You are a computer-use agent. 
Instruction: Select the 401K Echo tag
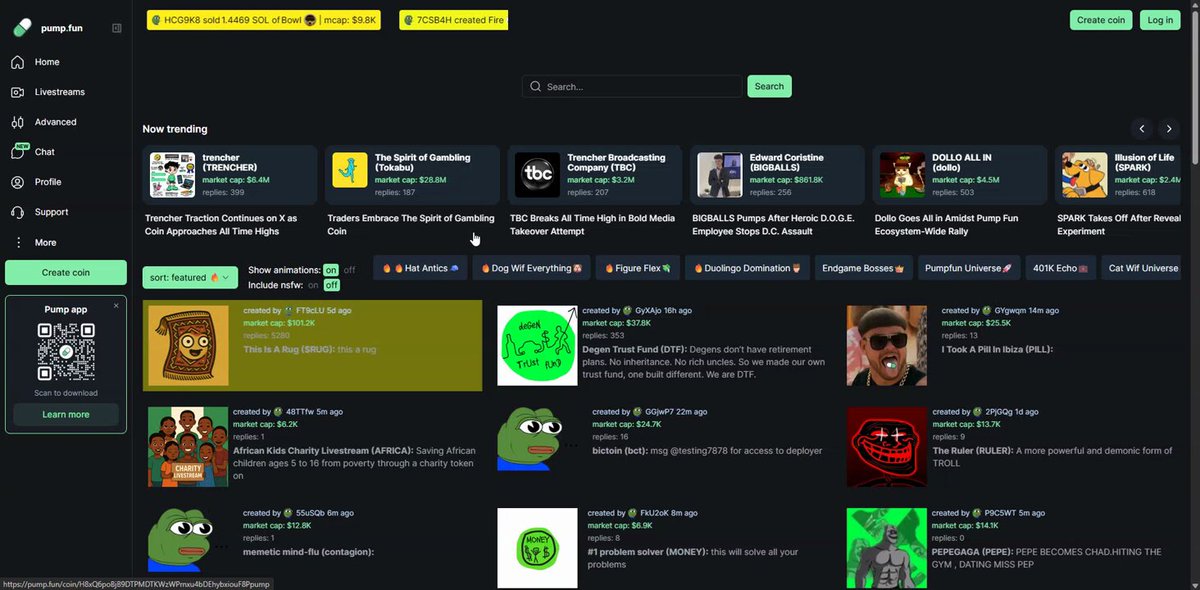[1063, 268]
